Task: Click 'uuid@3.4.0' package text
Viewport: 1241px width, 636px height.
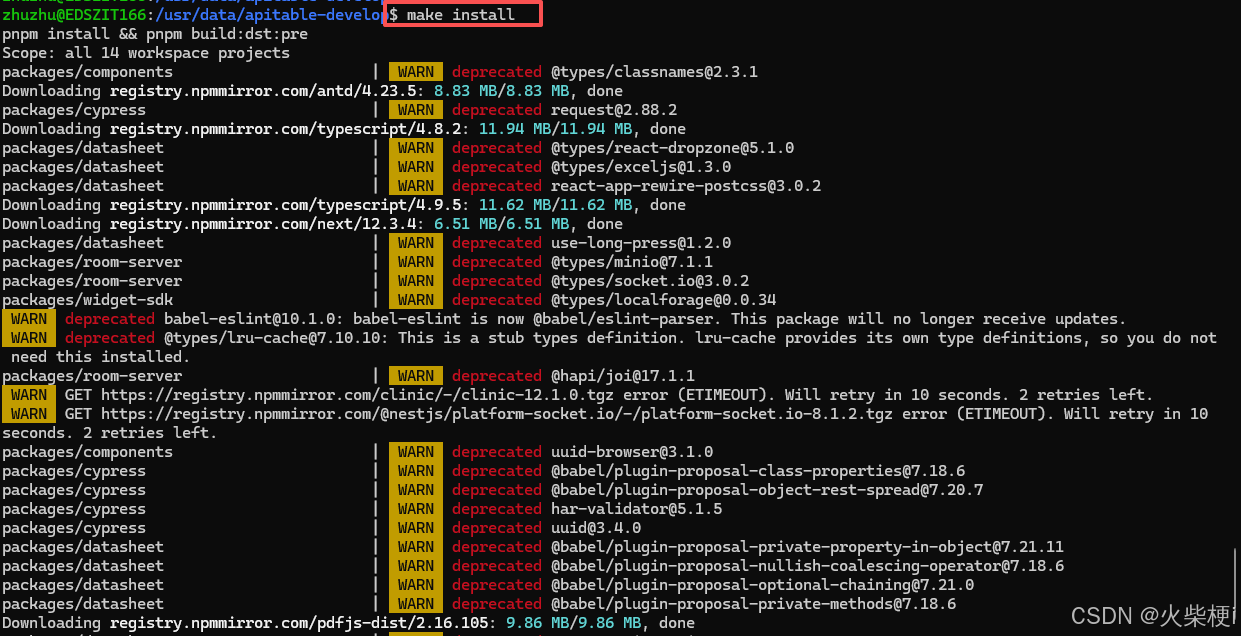Action: (x=596, y=528)
